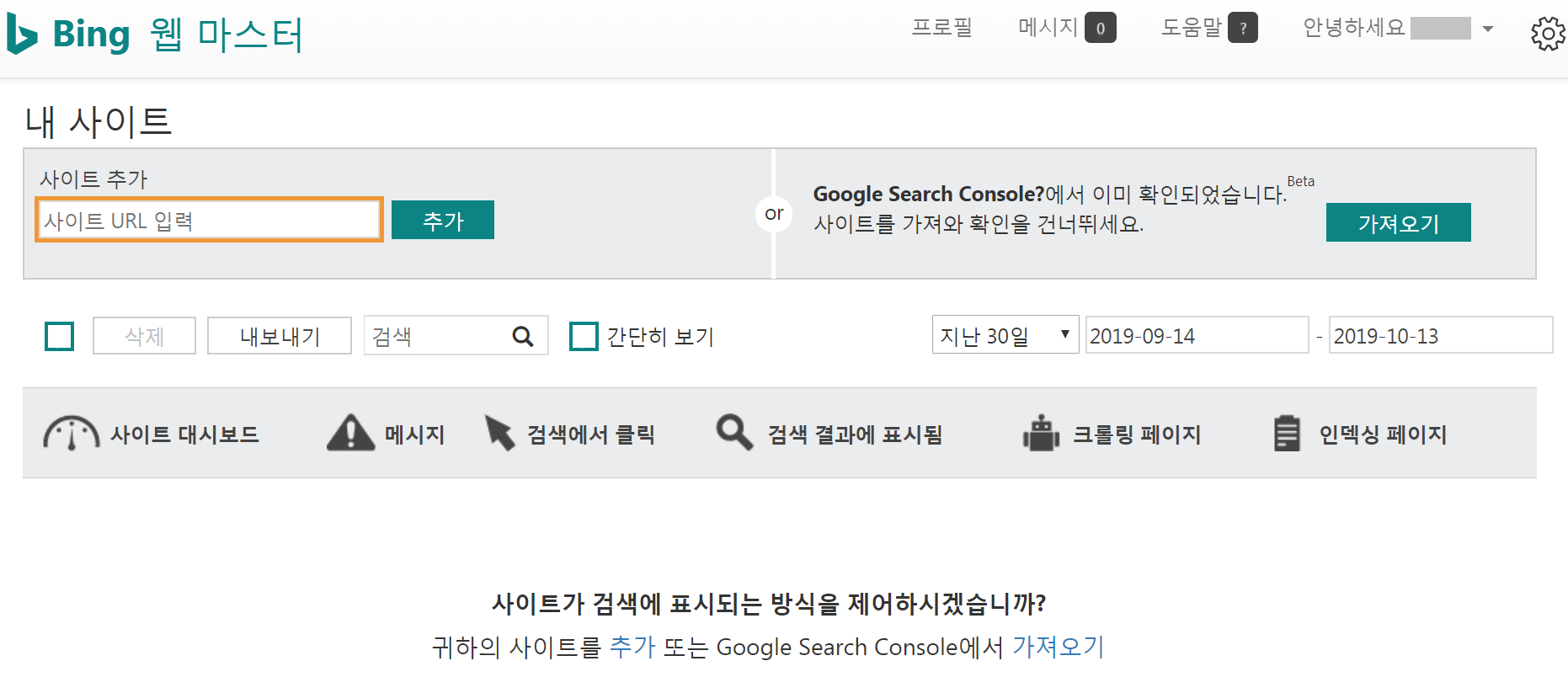Click the 웹 마스터 title text
1568x693 pixels.
226,35
